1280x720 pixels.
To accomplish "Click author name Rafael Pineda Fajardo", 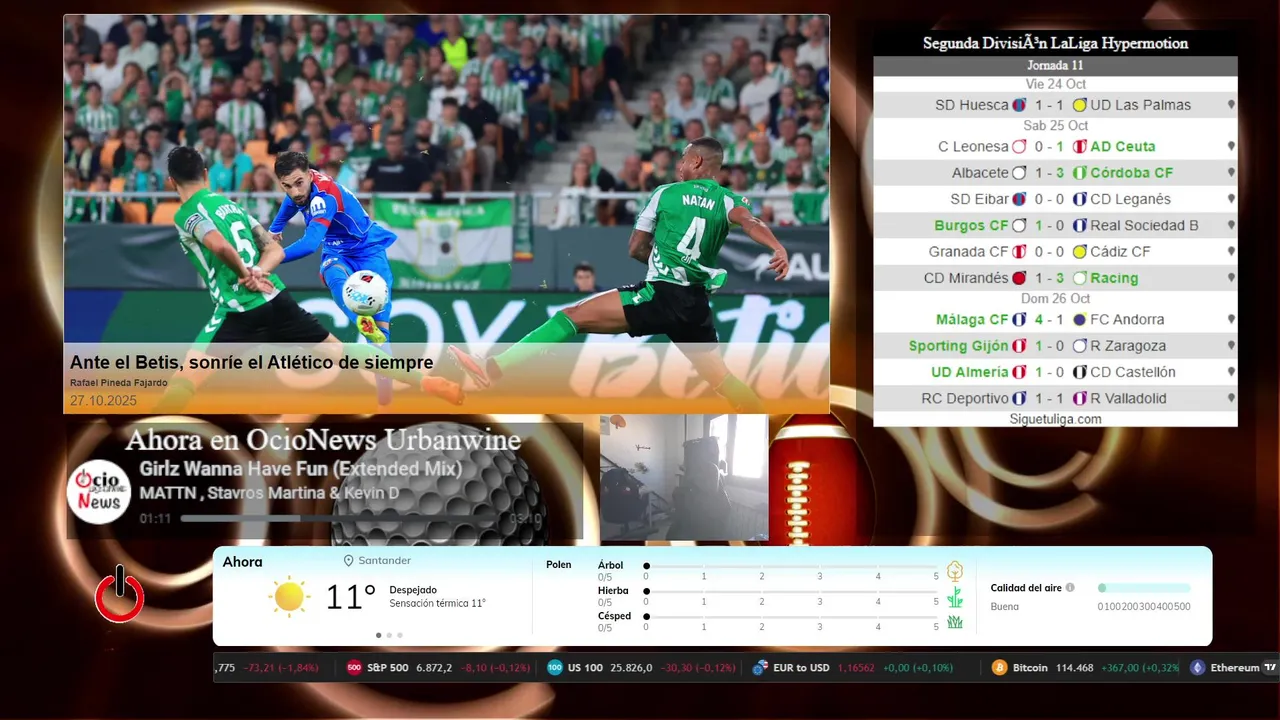I will click(119, 383).
